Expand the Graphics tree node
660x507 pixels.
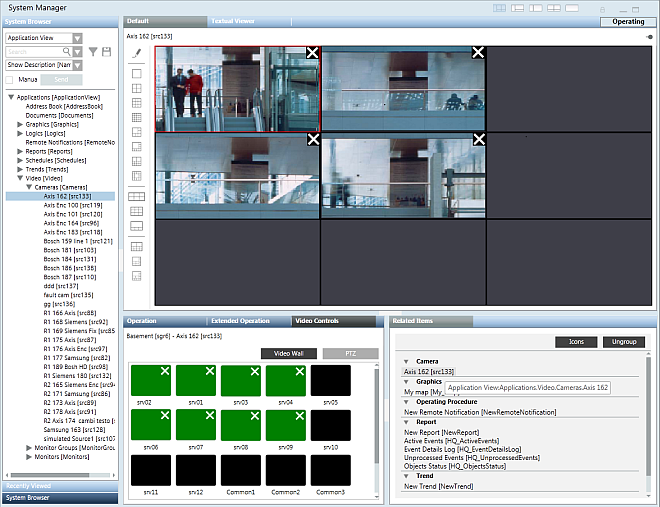click(20, 124)
